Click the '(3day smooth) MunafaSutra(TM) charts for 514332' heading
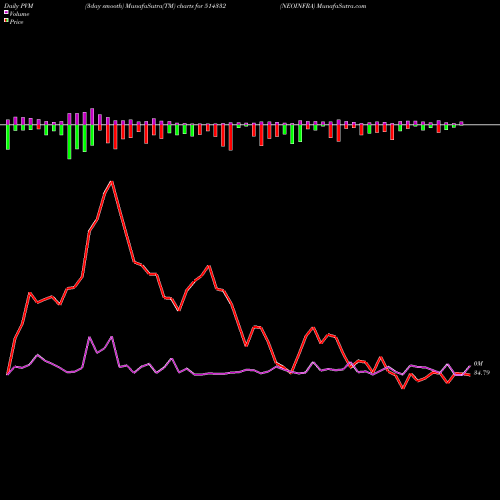Screen dimensions: 500x500 tap(155, 6)
